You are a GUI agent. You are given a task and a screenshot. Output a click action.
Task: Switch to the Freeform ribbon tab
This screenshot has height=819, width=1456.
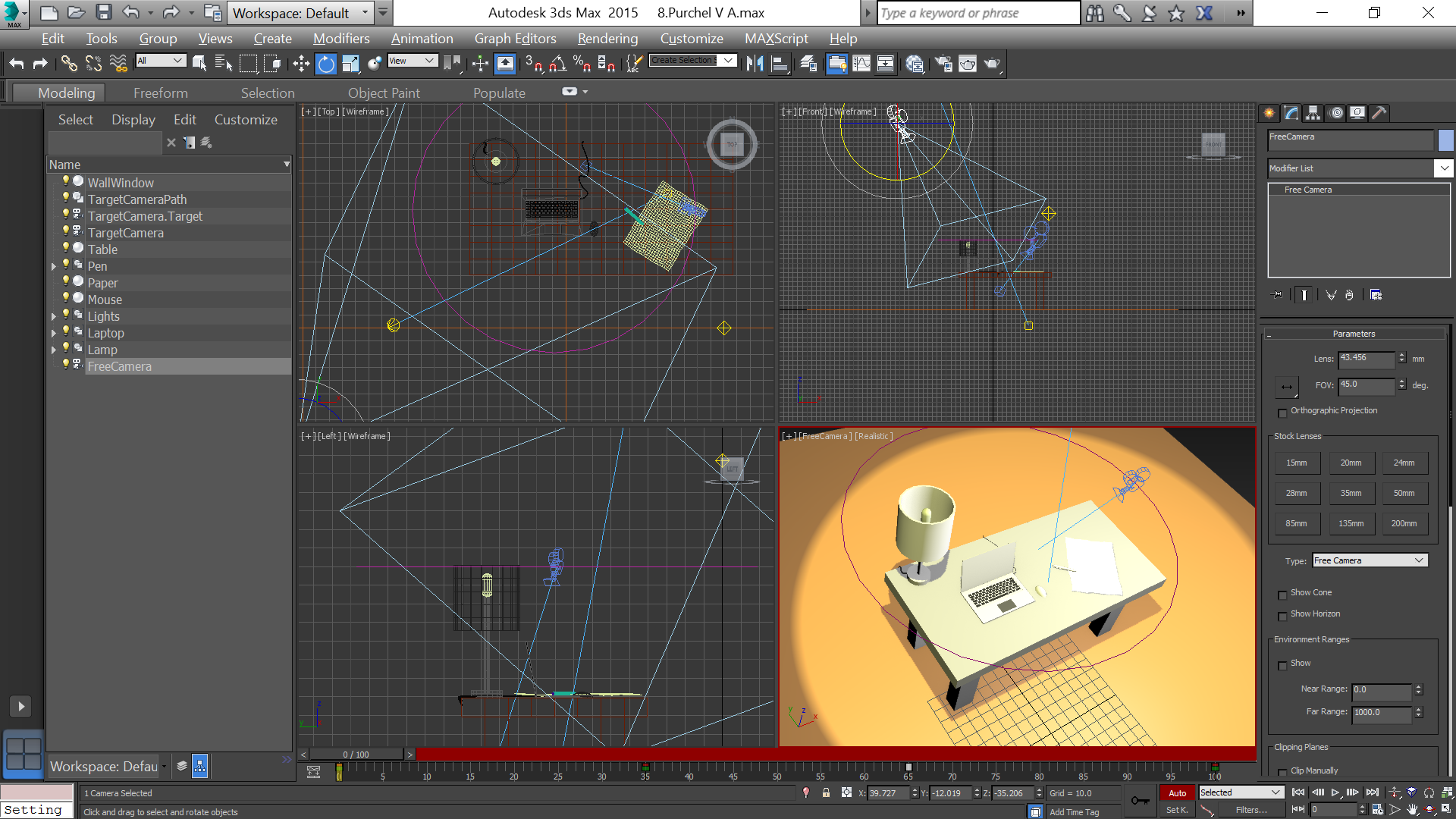161,93
